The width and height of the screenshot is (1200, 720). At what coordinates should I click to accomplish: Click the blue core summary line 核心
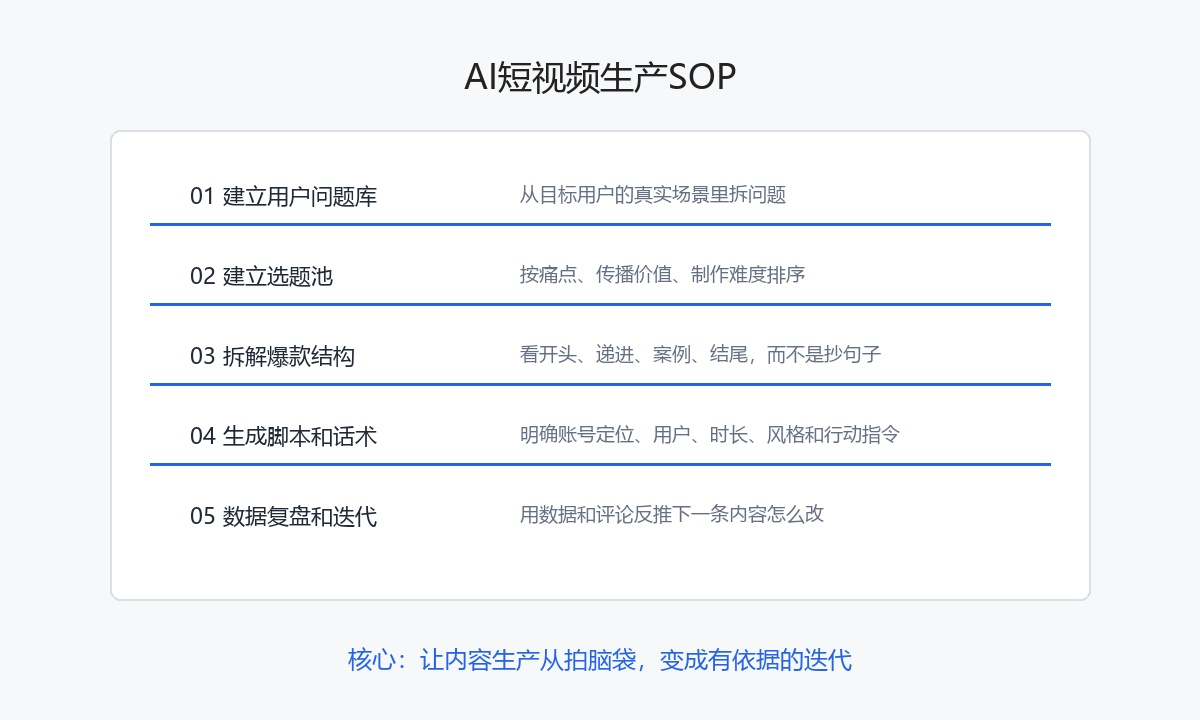600,660
